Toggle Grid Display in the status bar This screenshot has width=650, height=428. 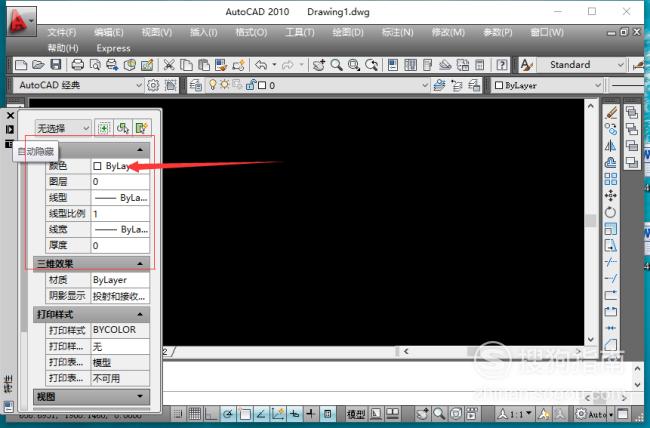point(194,413)
